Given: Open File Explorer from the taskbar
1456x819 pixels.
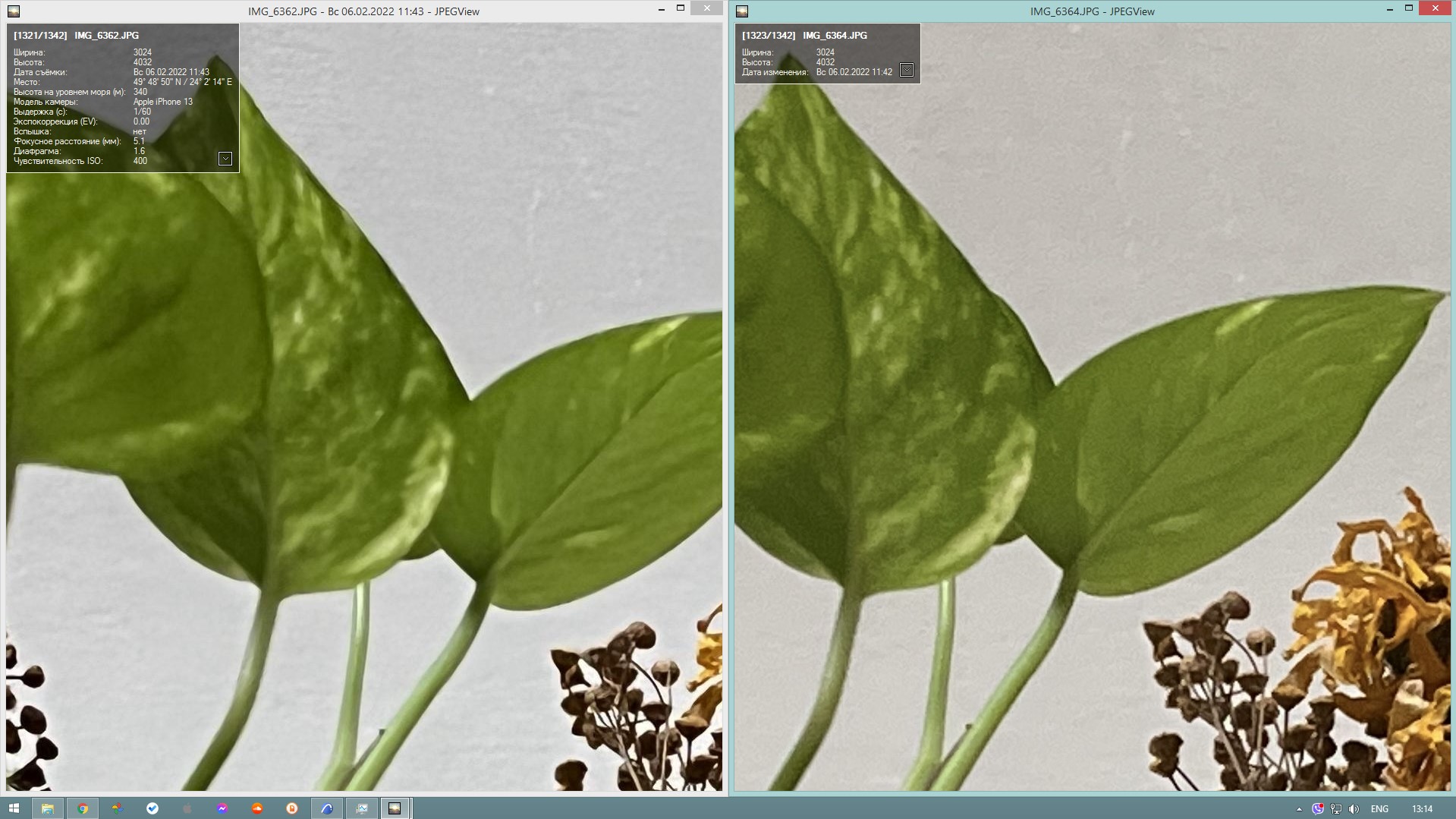Looking at the screenshot, I should [x=47, y=808].
